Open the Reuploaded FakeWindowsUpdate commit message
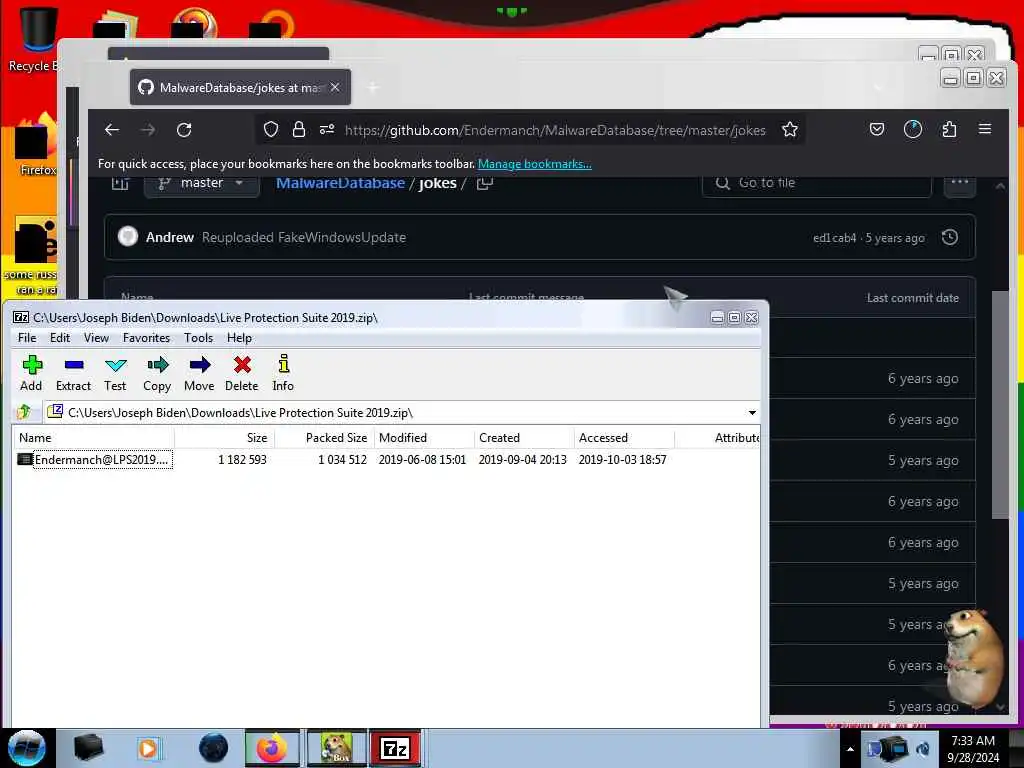 [304, 237]
